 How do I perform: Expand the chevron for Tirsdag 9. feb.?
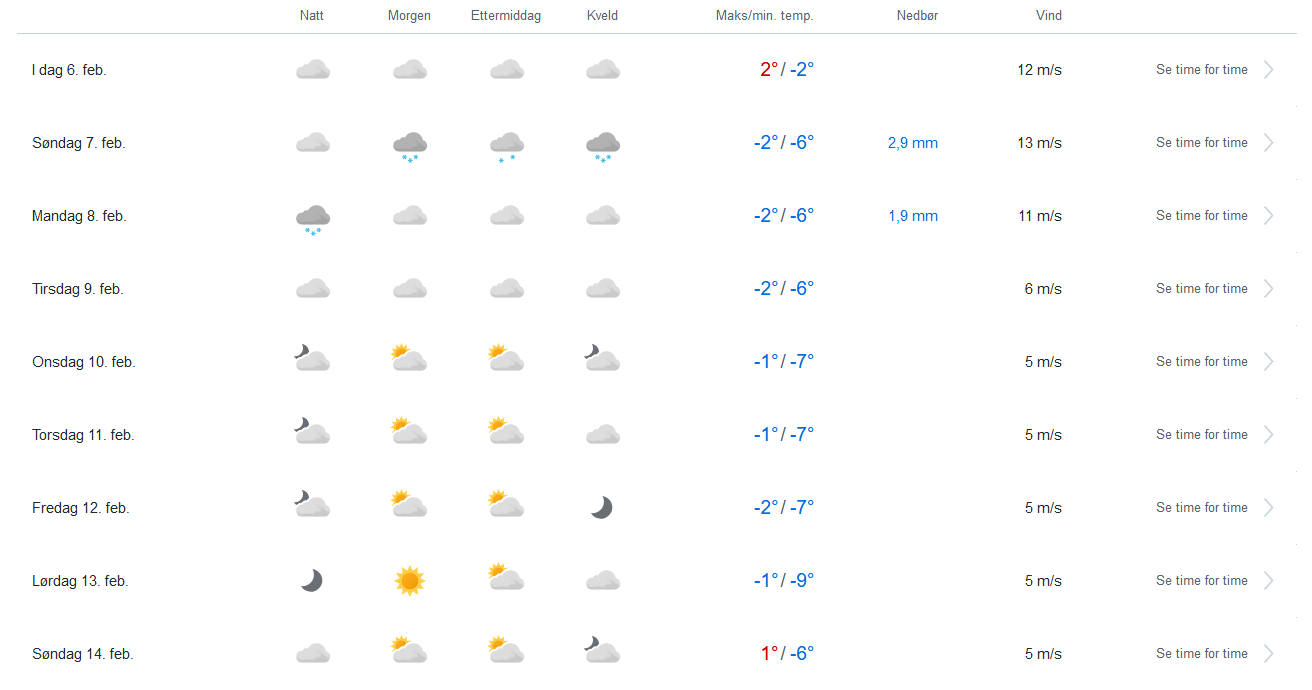click(1269, 289)
